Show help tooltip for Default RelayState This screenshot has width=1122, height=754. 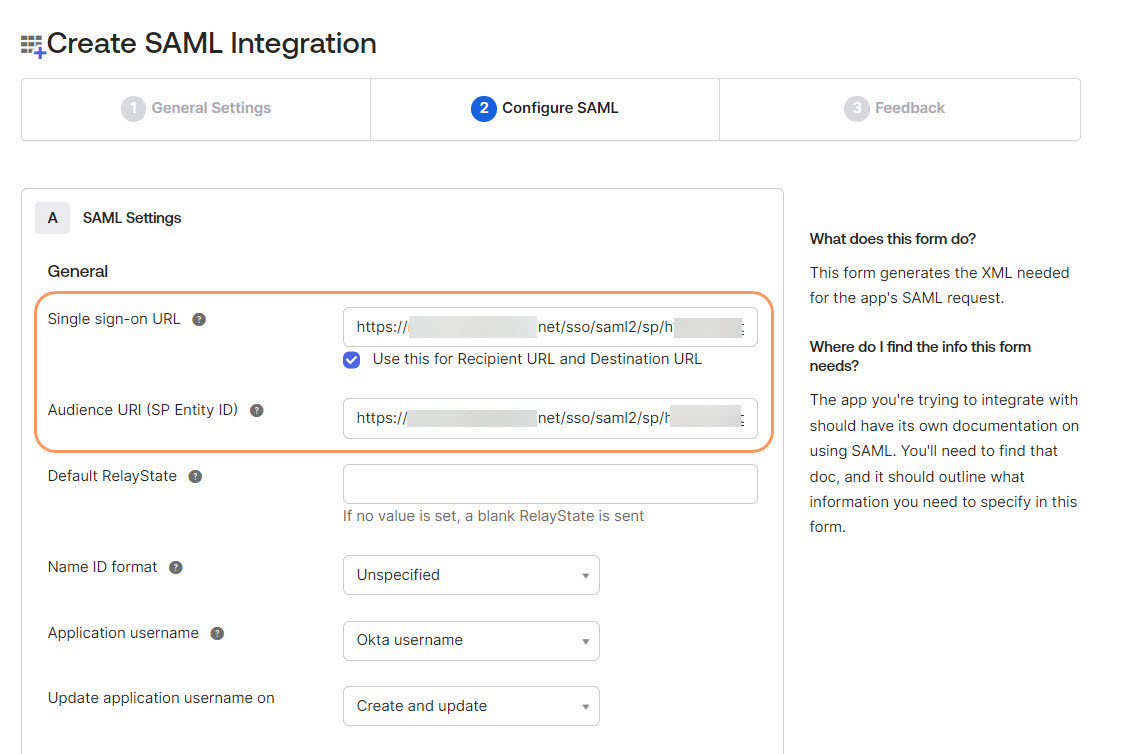[x=195, y=476]
